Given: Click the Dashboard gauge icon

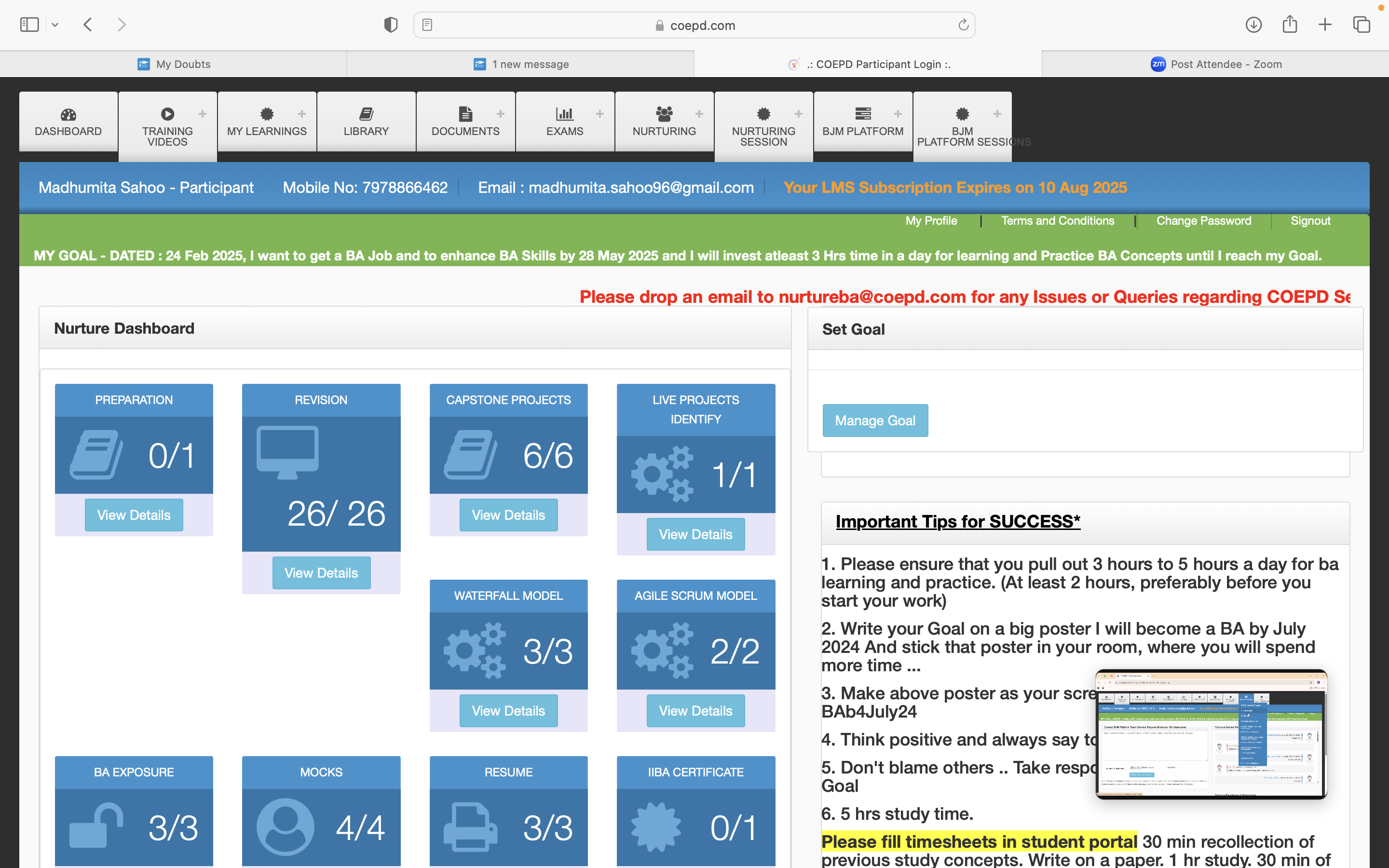Looking at the screenshot, I should (68, 114).
